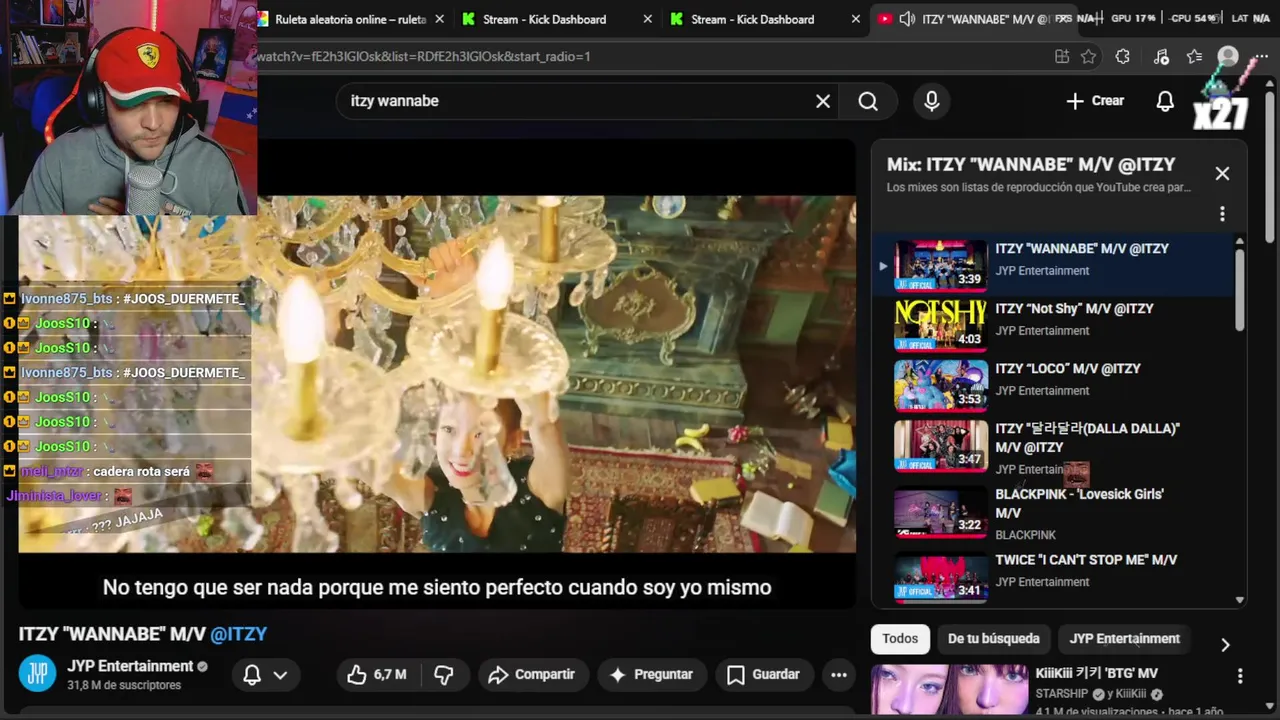Select ITZY WANNABE title in playlist
The image size is (1280, 720).
click(x=1082, y=249)
